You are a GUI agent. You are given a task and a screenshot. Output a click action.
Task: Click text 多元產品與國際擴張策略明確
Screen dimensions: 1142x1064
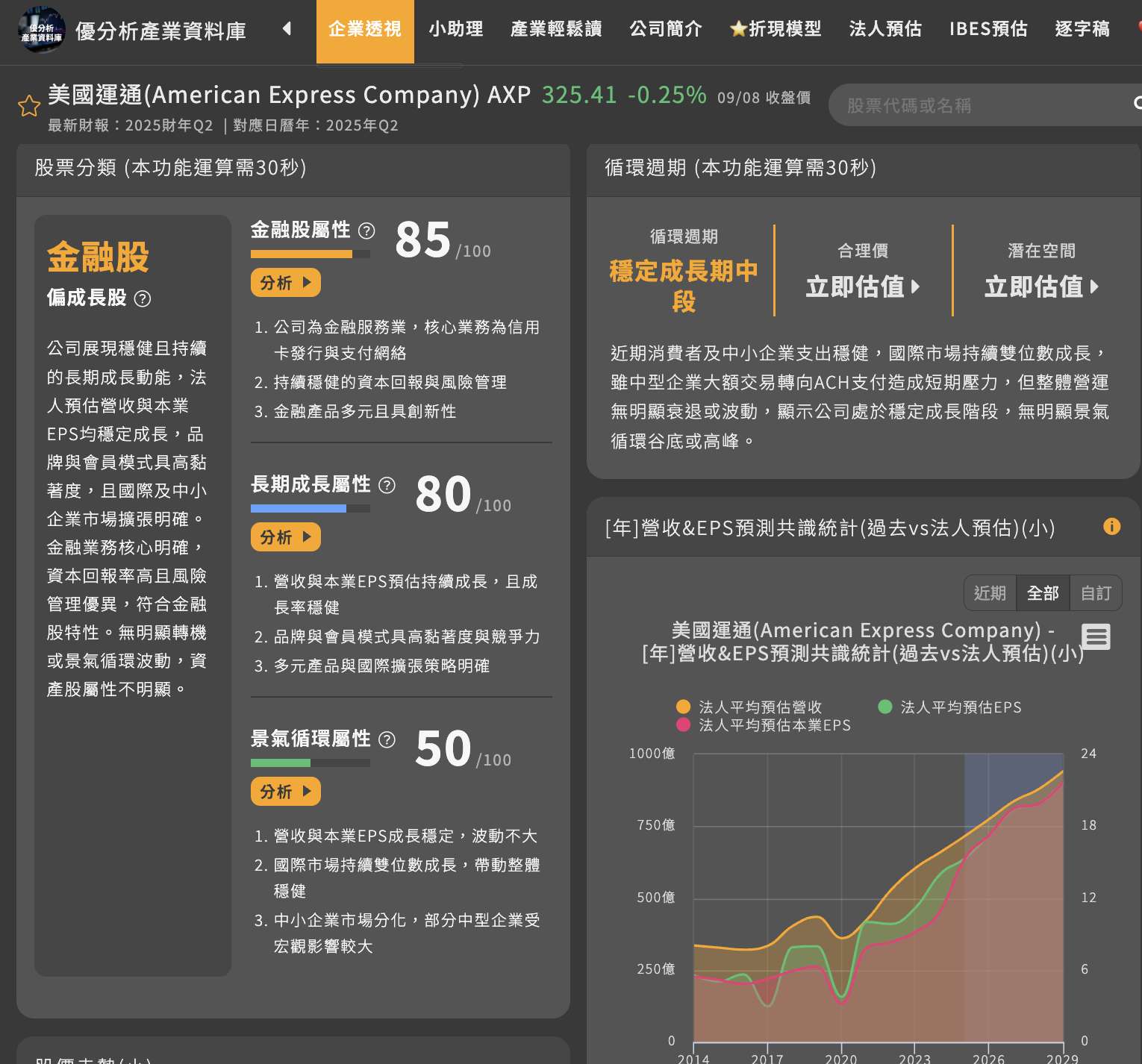coord(381,666)
